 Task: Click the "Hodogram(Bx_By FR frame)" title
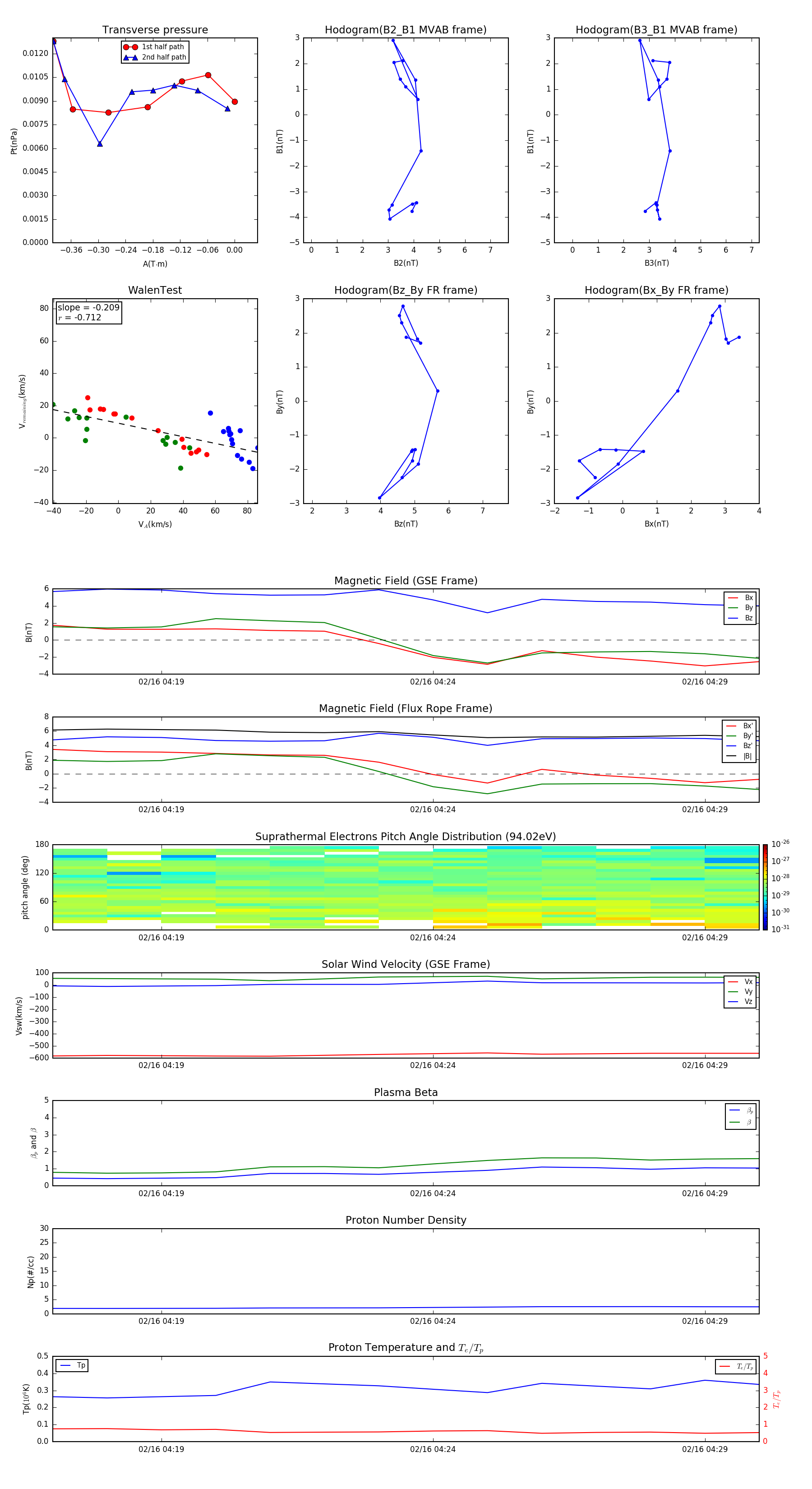(x=656, y=290)
